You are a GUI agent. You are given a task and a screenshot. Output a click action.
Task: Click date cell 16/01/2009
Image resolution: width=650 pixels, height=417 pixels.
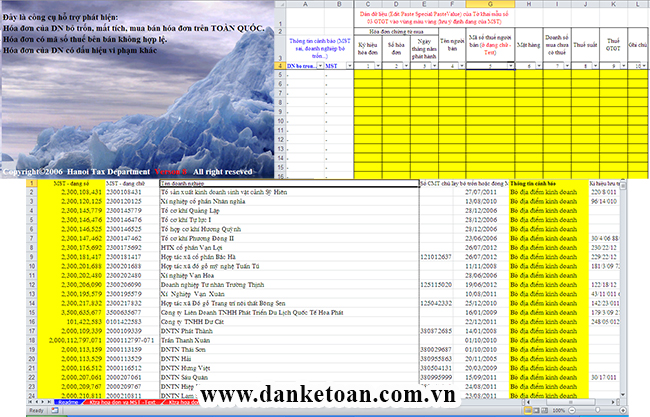pyautogui.click(x=480, y=313)
